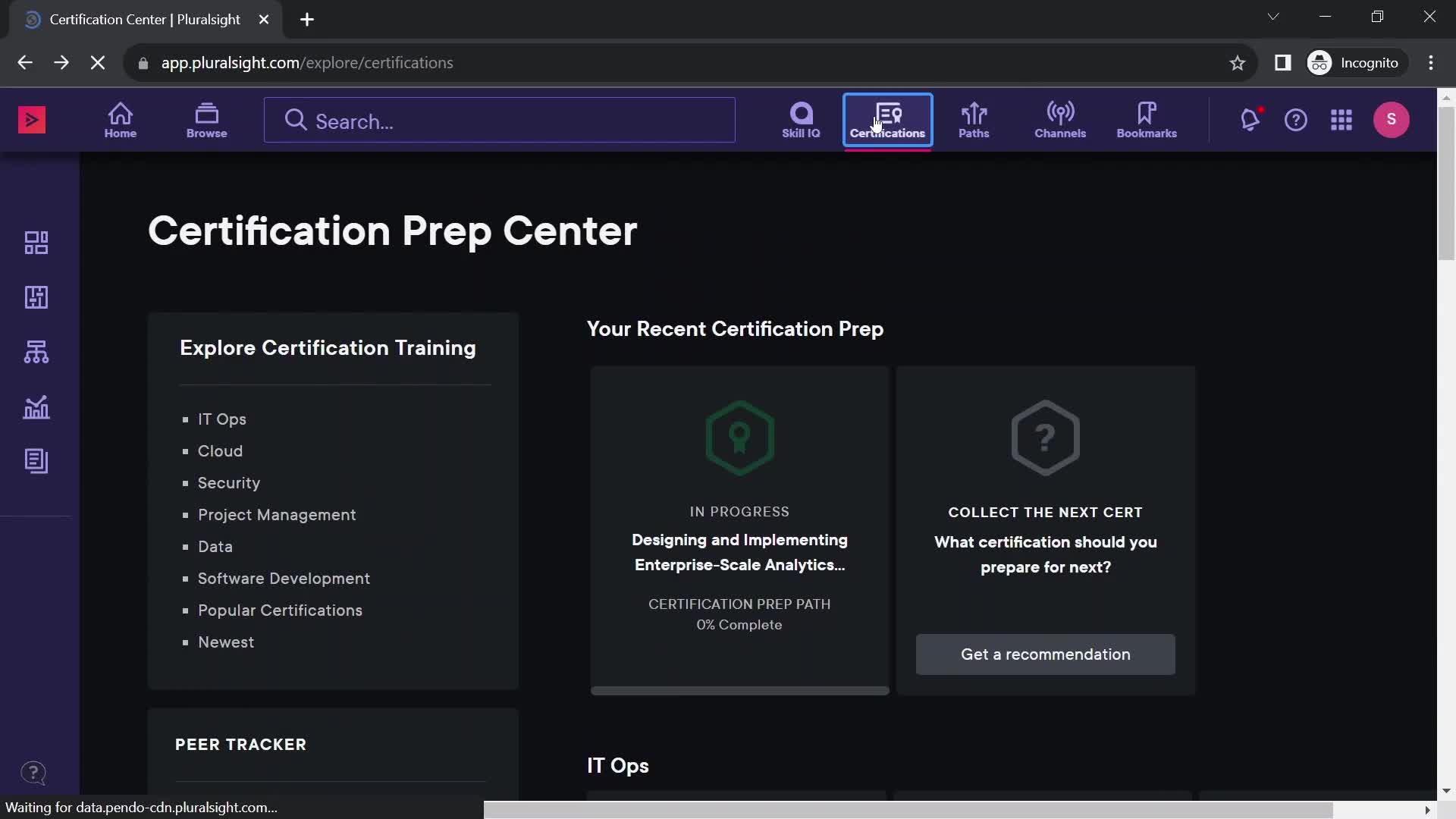Select IT Ops category link
This screenshot has width=1456, height=819.
pyautogui.click(x=222, y=419)
